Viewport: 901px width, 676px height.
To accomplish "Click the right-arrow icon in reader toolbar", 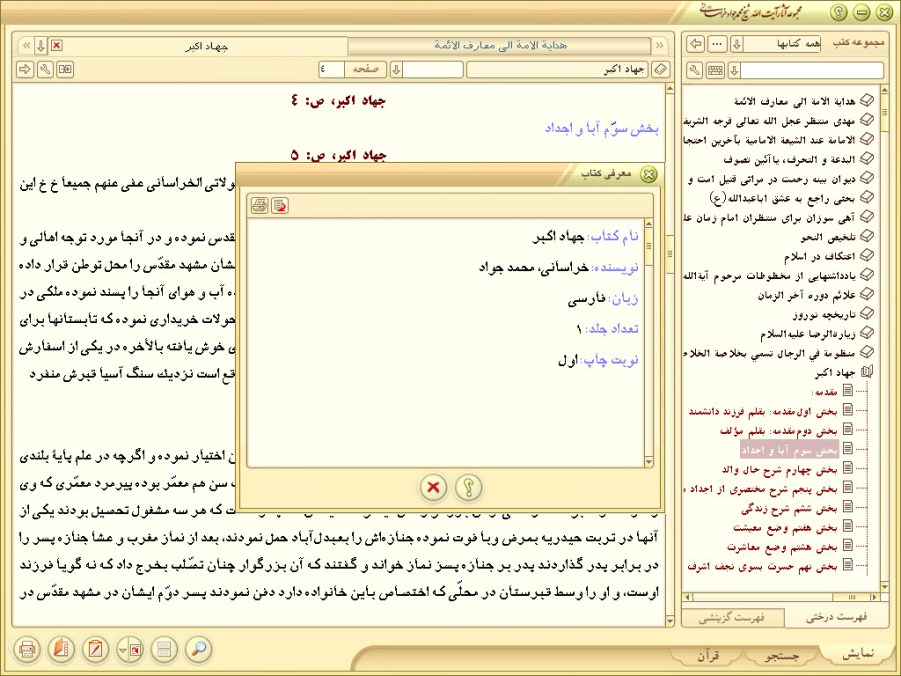I will pyautogui.click(x=25, y=70).
